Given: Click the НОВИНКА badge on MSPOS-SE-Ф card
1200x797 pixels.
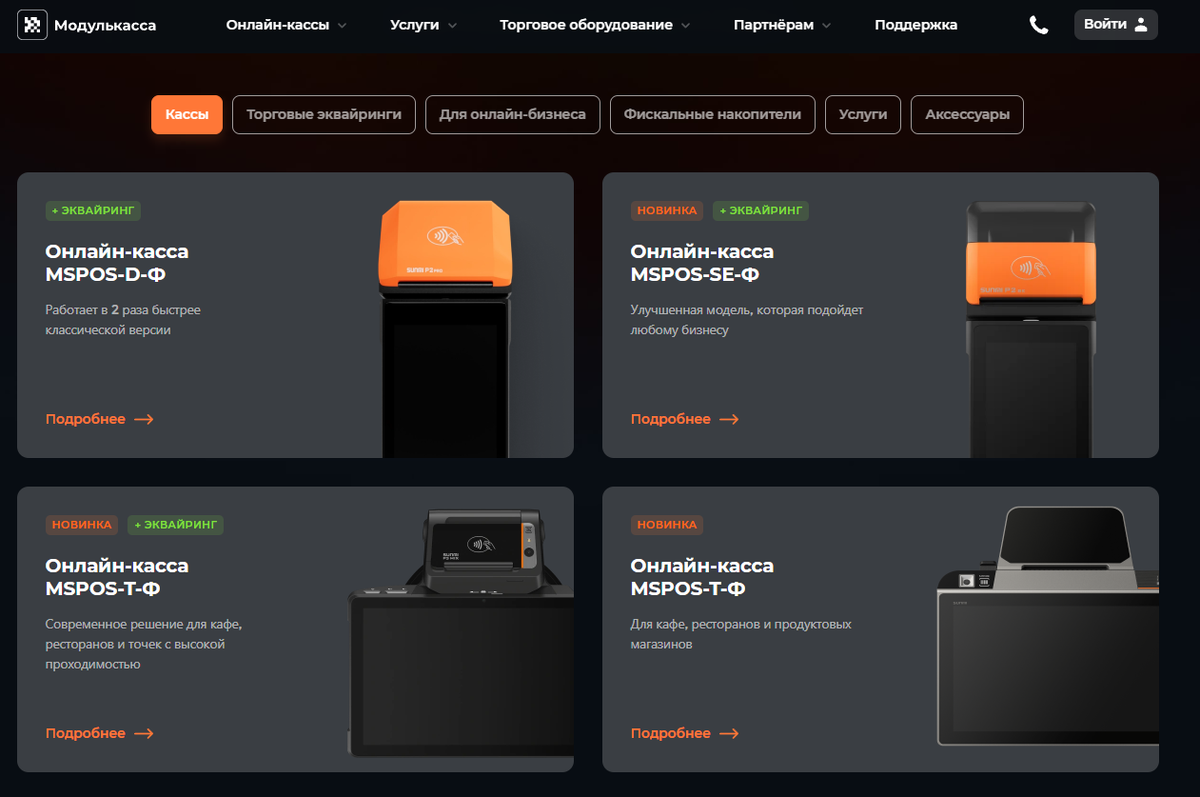Looking at the screenshot, I should tap(667, 211).
